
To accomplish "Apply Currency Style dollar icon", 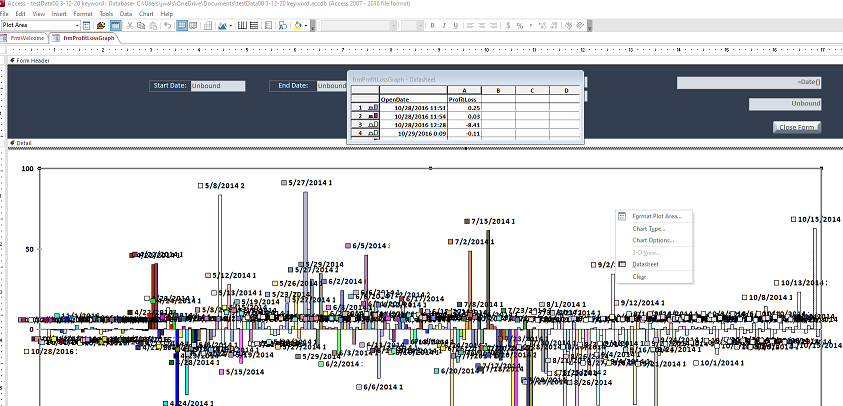I will click(508, 25).
